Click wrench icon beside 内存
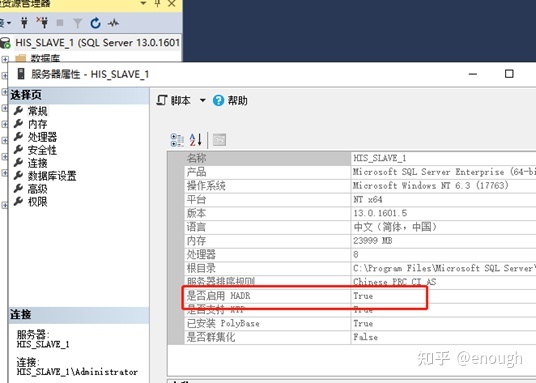The width and height of the screenshot is (536, 383). click(x=18, y=123)
